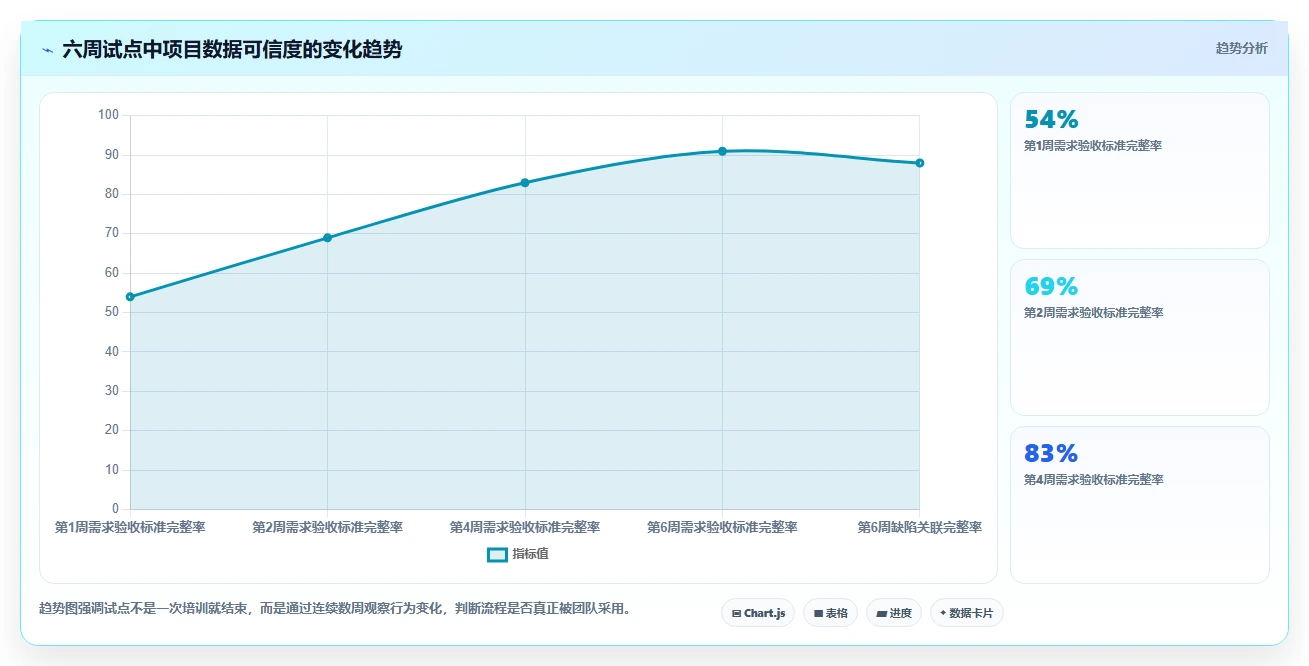Click the 表格 chip
Viewport: 1309px width, 666px height.
[830, 613]
